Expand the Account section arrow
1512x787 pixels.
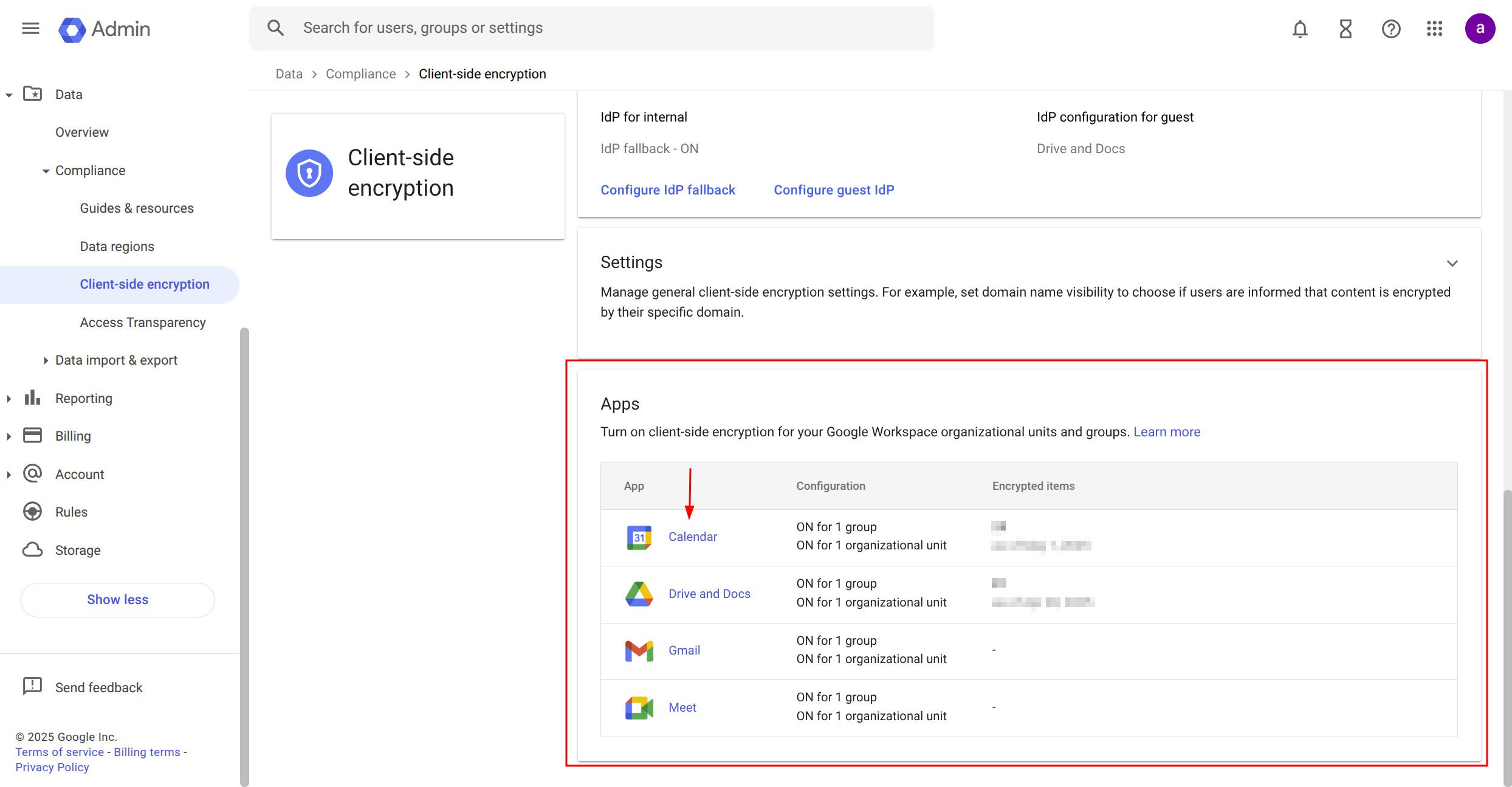[x=9, y=475]
